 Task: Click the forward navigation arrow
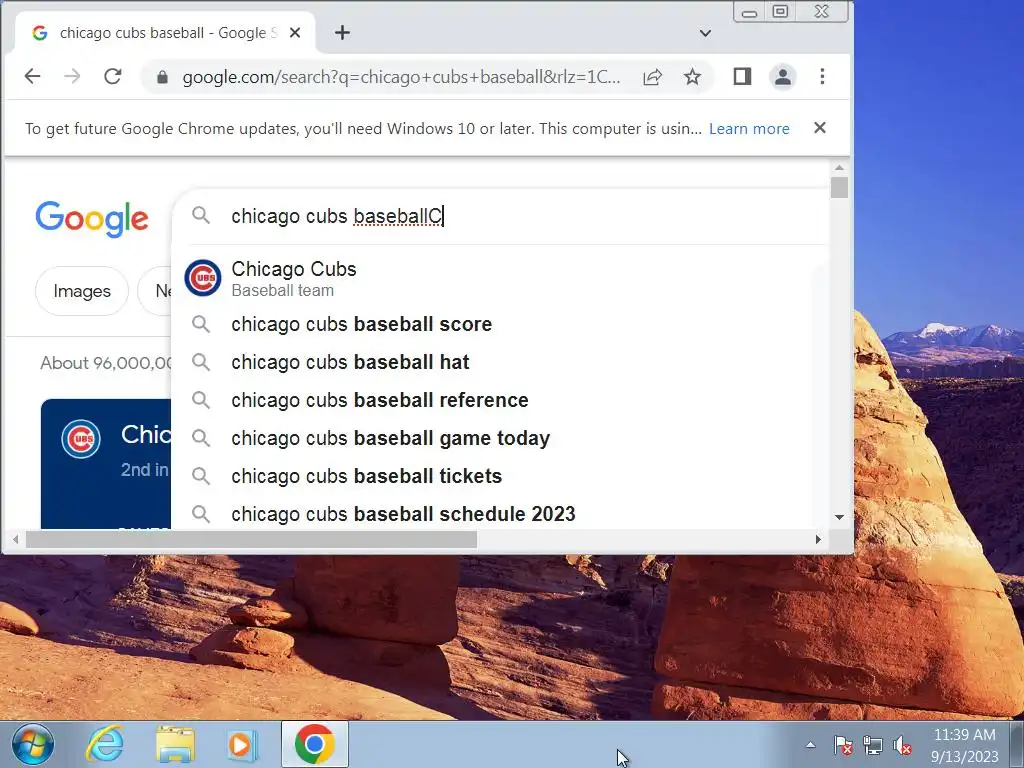(x=72, y=76)
